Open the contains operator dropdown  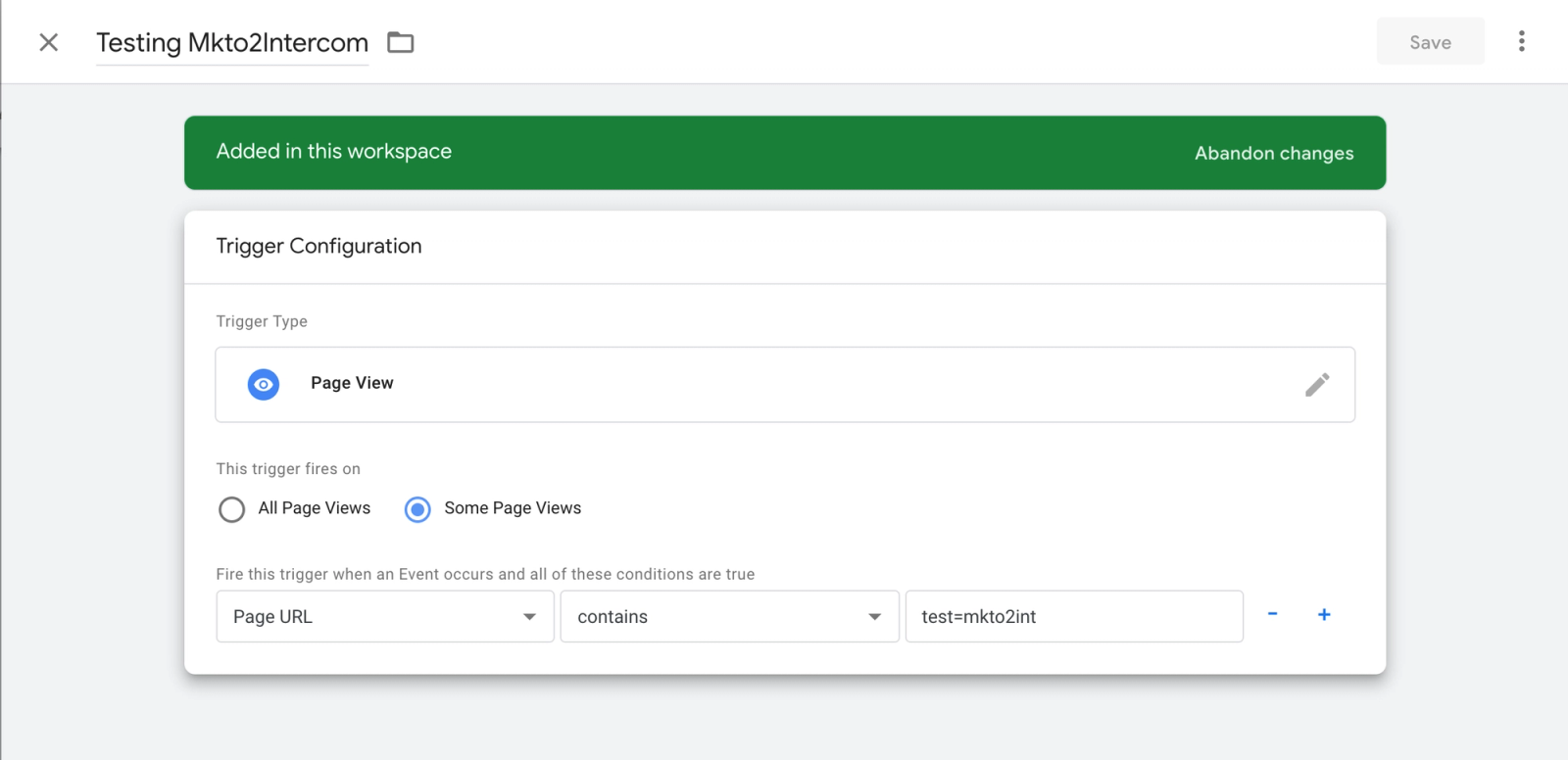click(715, 617)
